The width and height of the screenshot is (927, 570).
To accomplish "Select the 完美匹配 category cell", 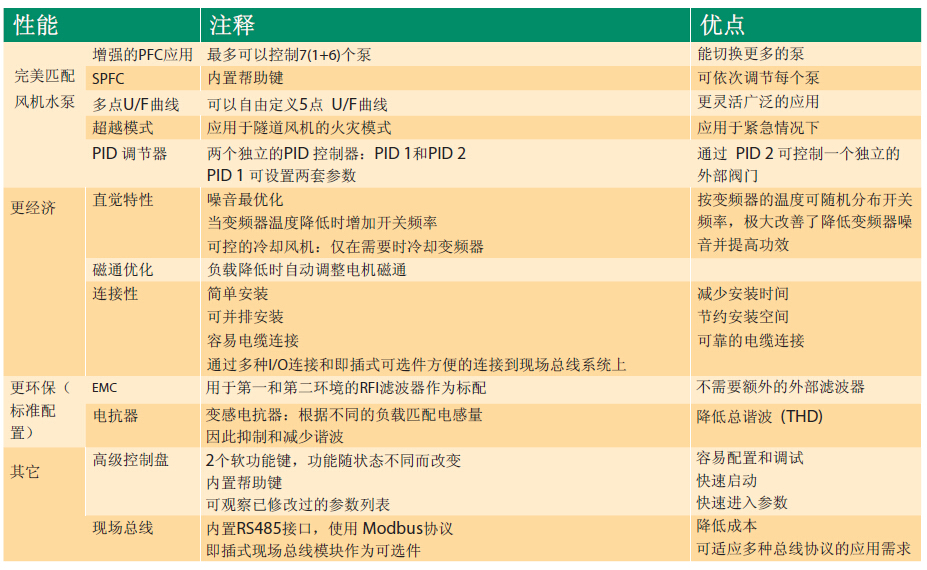I will click(44, 76).
